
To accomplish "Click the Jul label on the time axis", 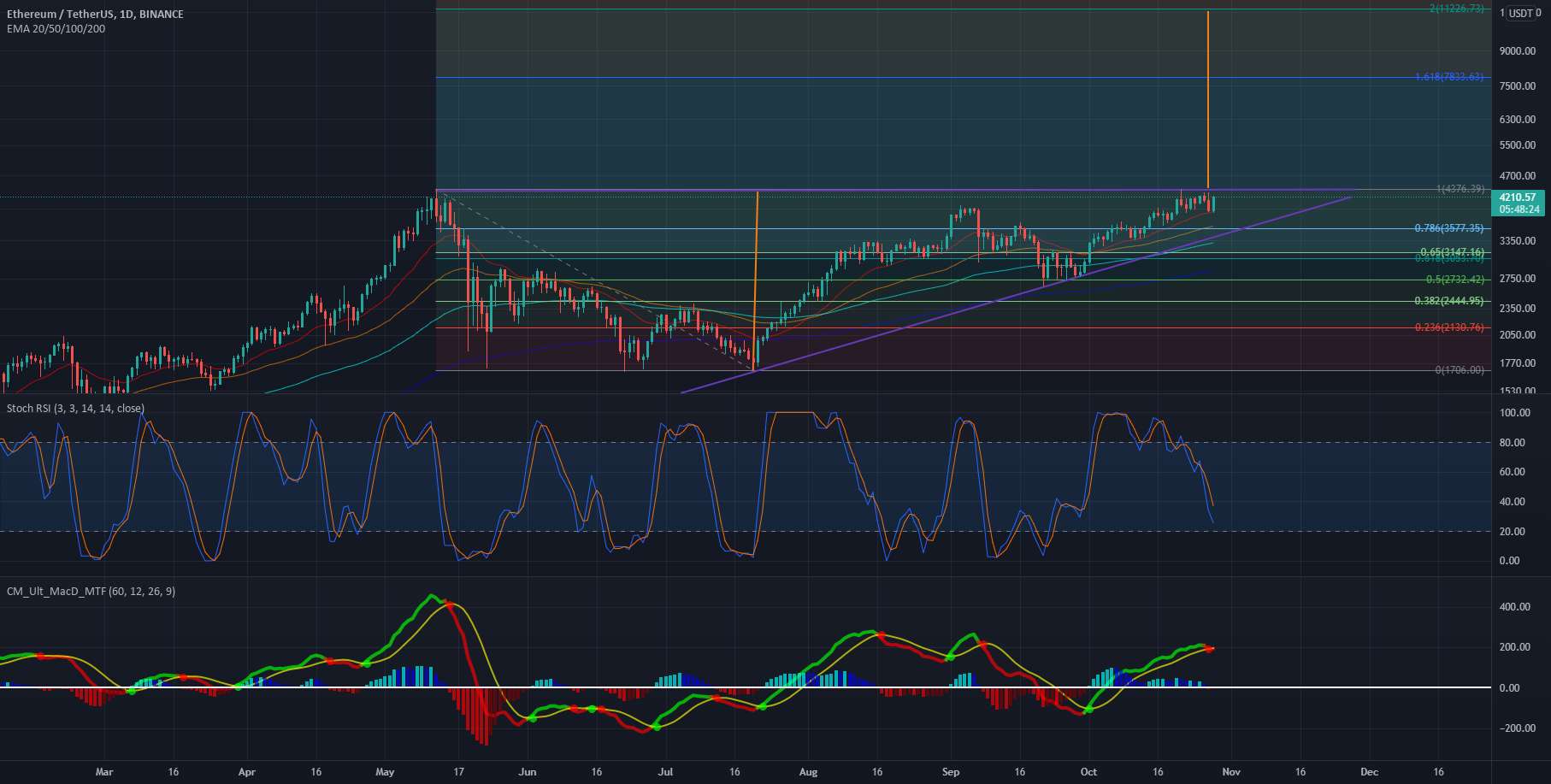I will (665, 772).
